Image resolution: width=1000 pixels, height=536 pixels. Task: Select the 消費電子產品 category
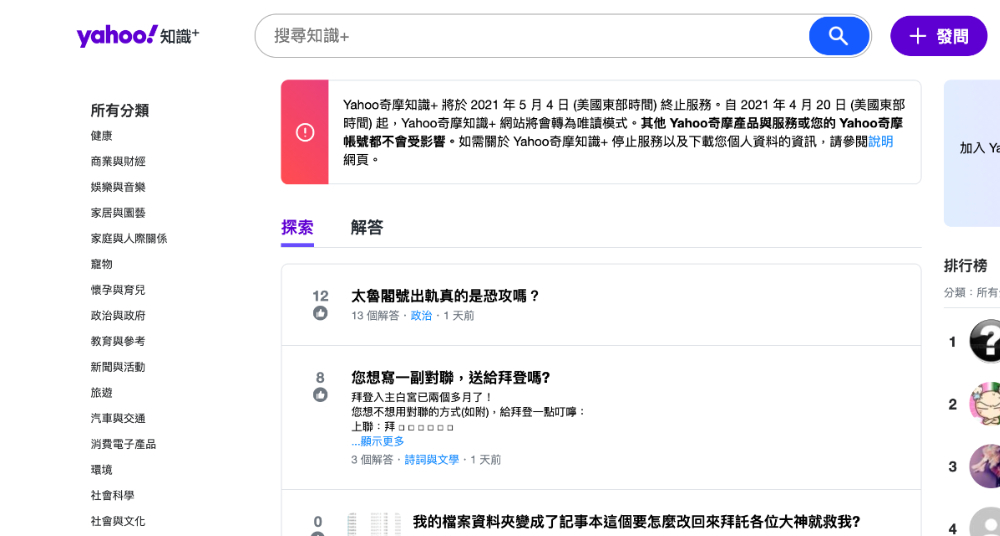pyautogui.click(x=123, y=444)
